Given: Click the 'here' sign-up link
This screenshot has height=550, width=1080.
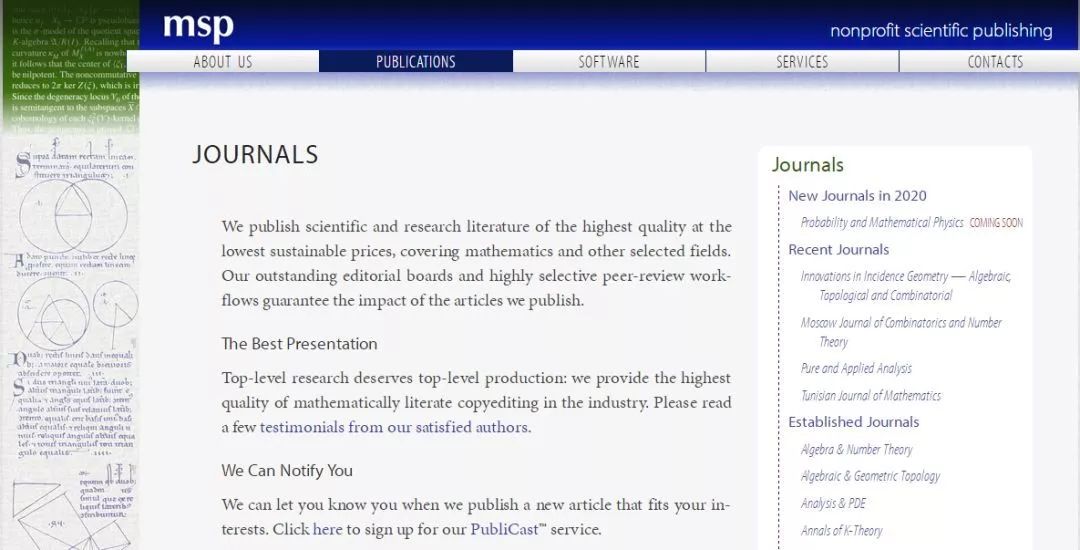Looking at the screenshot, I should click(x=327, y=529).
